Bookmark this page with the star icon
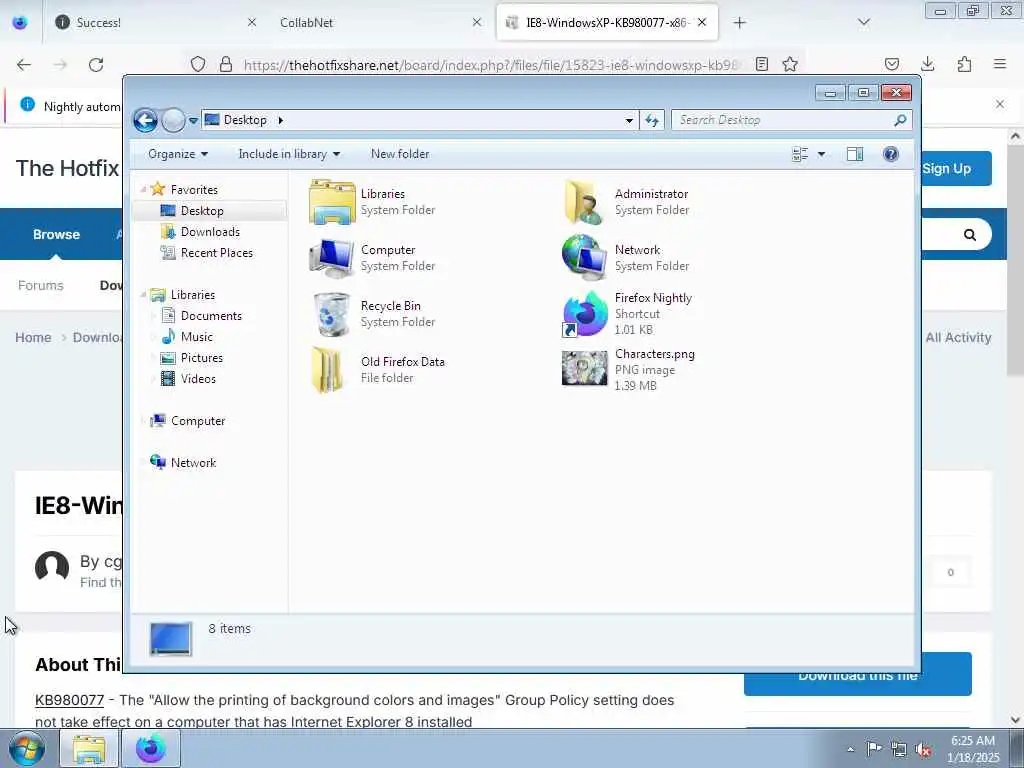This screenshot has width=1024, height=768. [x=790, y=65]
